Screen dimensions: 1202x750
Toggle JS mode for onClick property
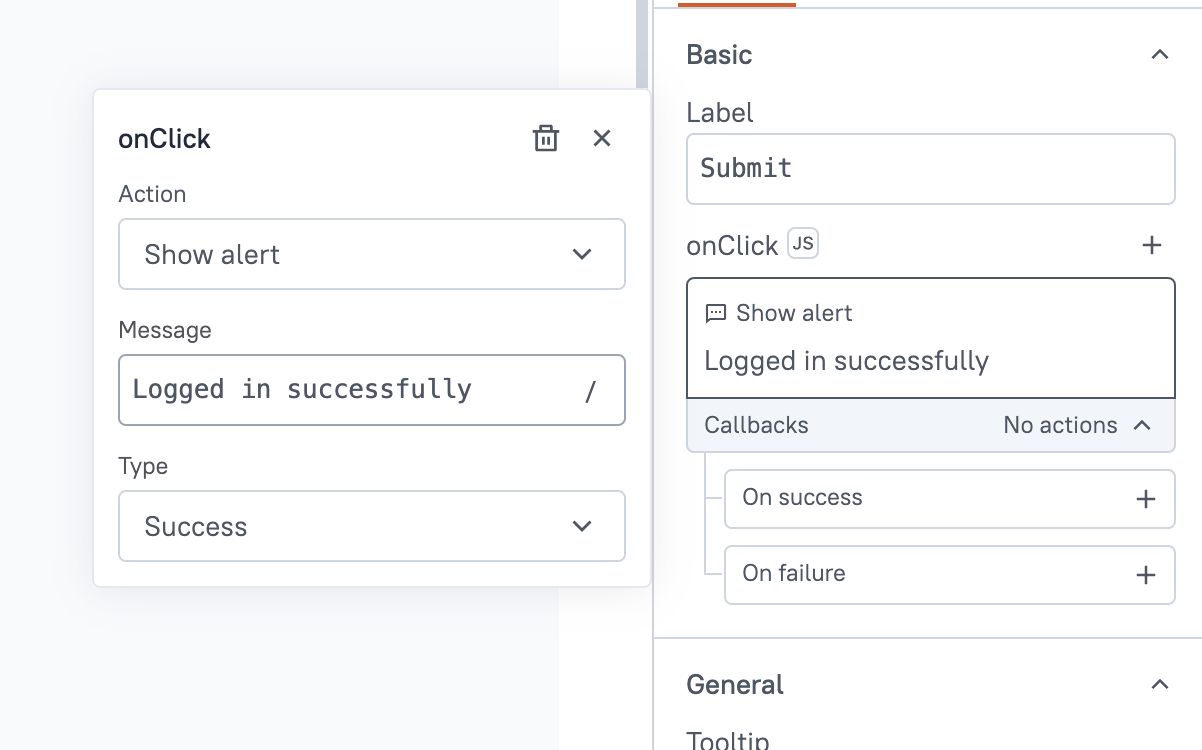click(x=803, y=244)
